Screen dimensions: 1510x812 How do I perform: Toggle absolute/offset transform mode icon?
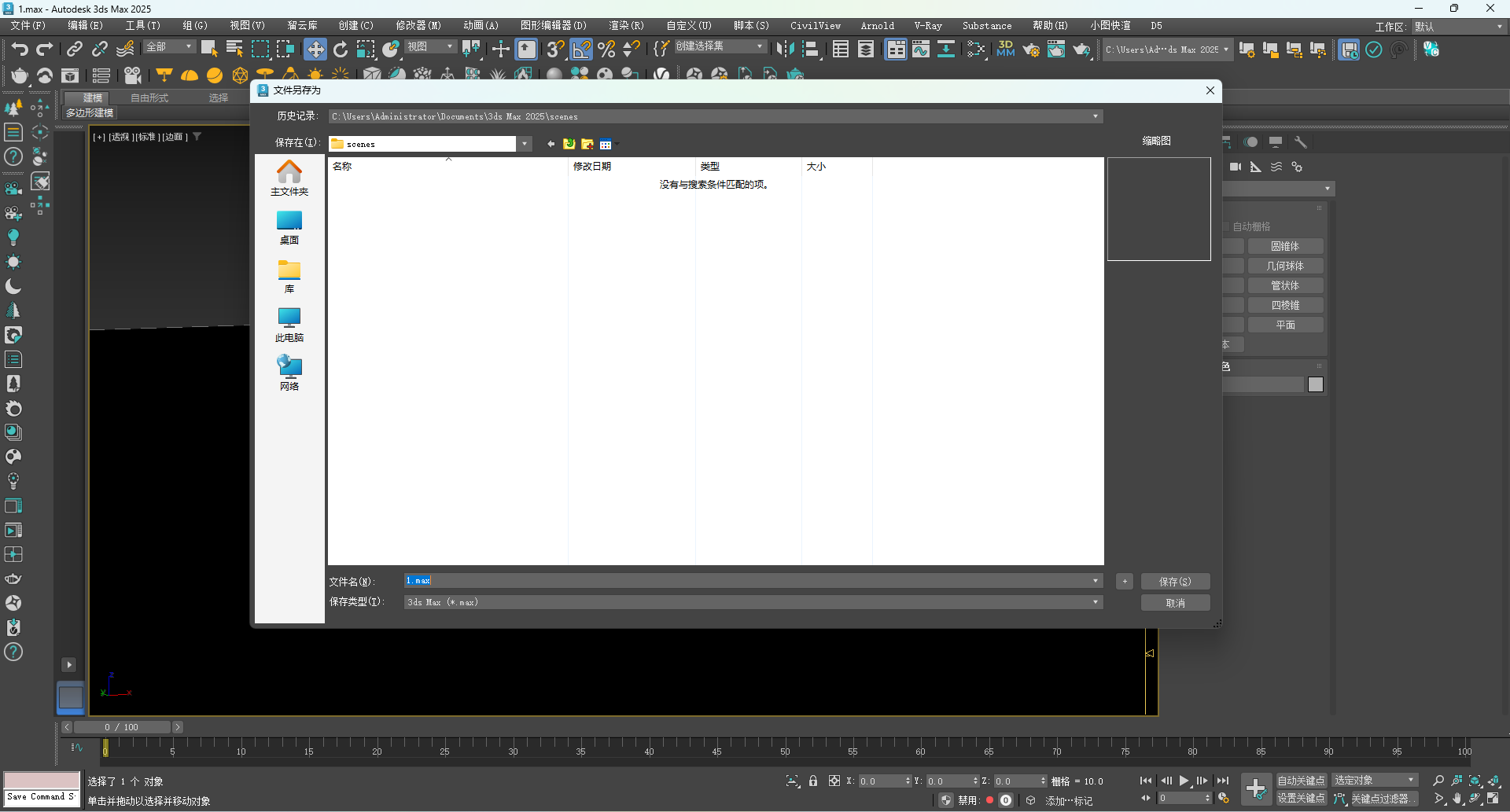coord(834,781)
